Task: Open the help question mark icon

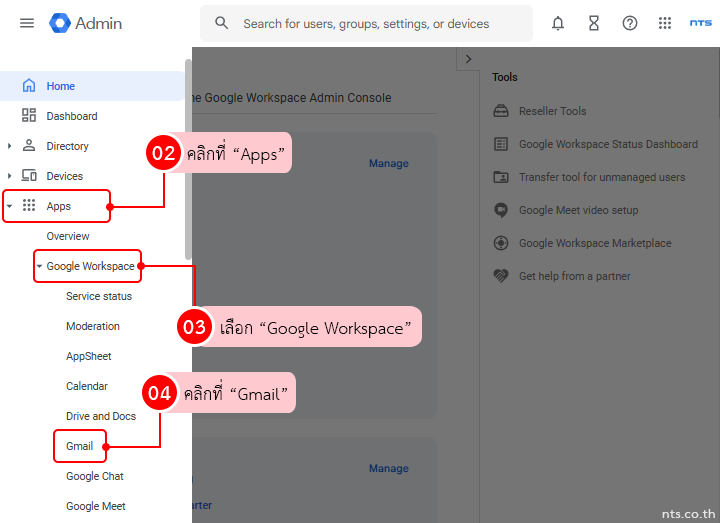Action: click(x=630, y=23)
